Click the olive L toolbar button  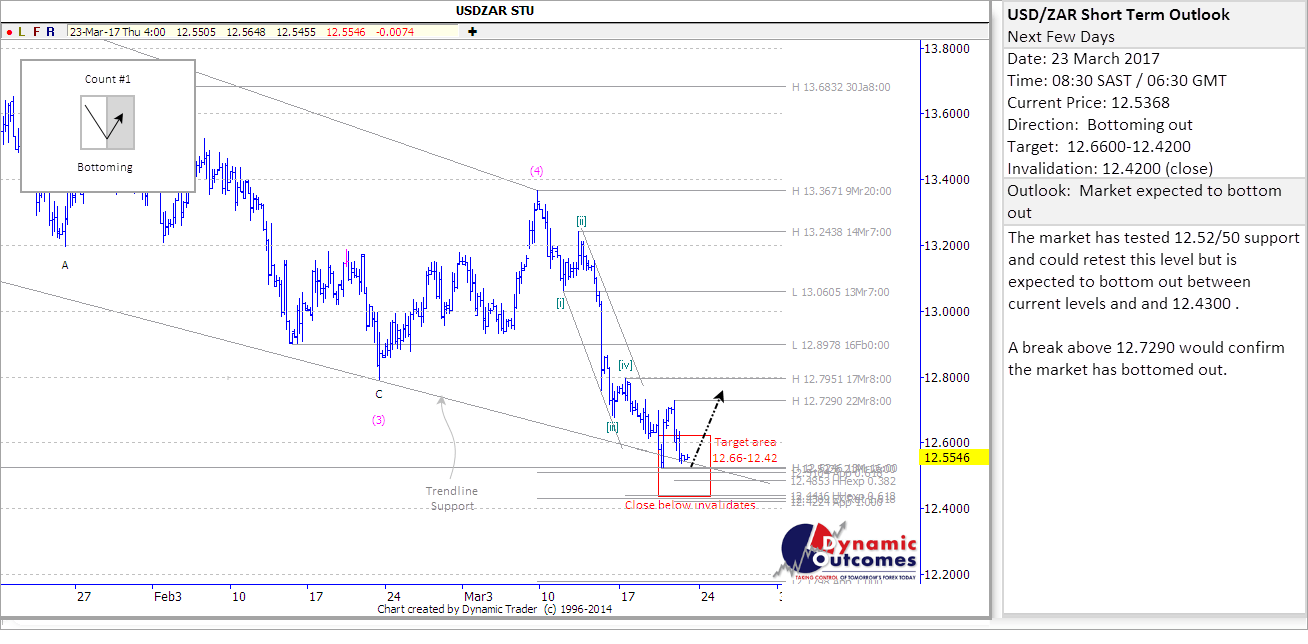coord(22,32)
